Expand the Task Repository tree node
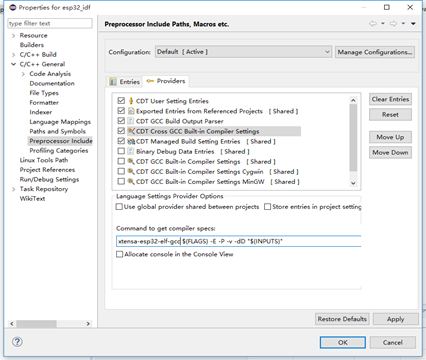The image size is (426, 360). pyautogui.click(x=13, y=189)
